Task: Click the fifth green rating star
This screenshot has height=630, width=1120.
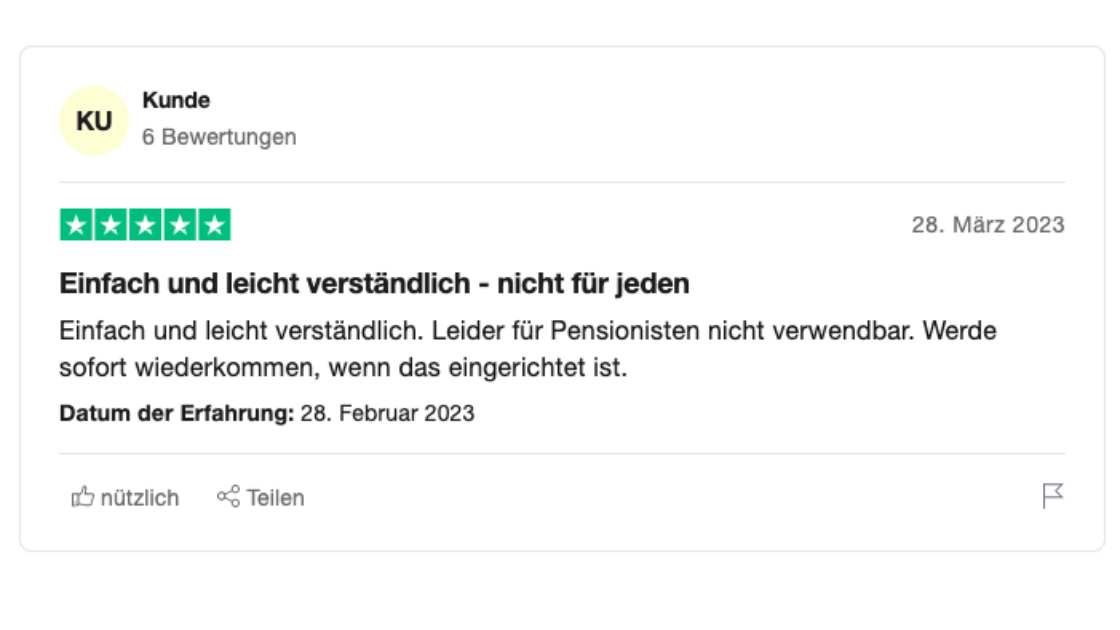Action: pyautogui.click(x=214, y=225)
